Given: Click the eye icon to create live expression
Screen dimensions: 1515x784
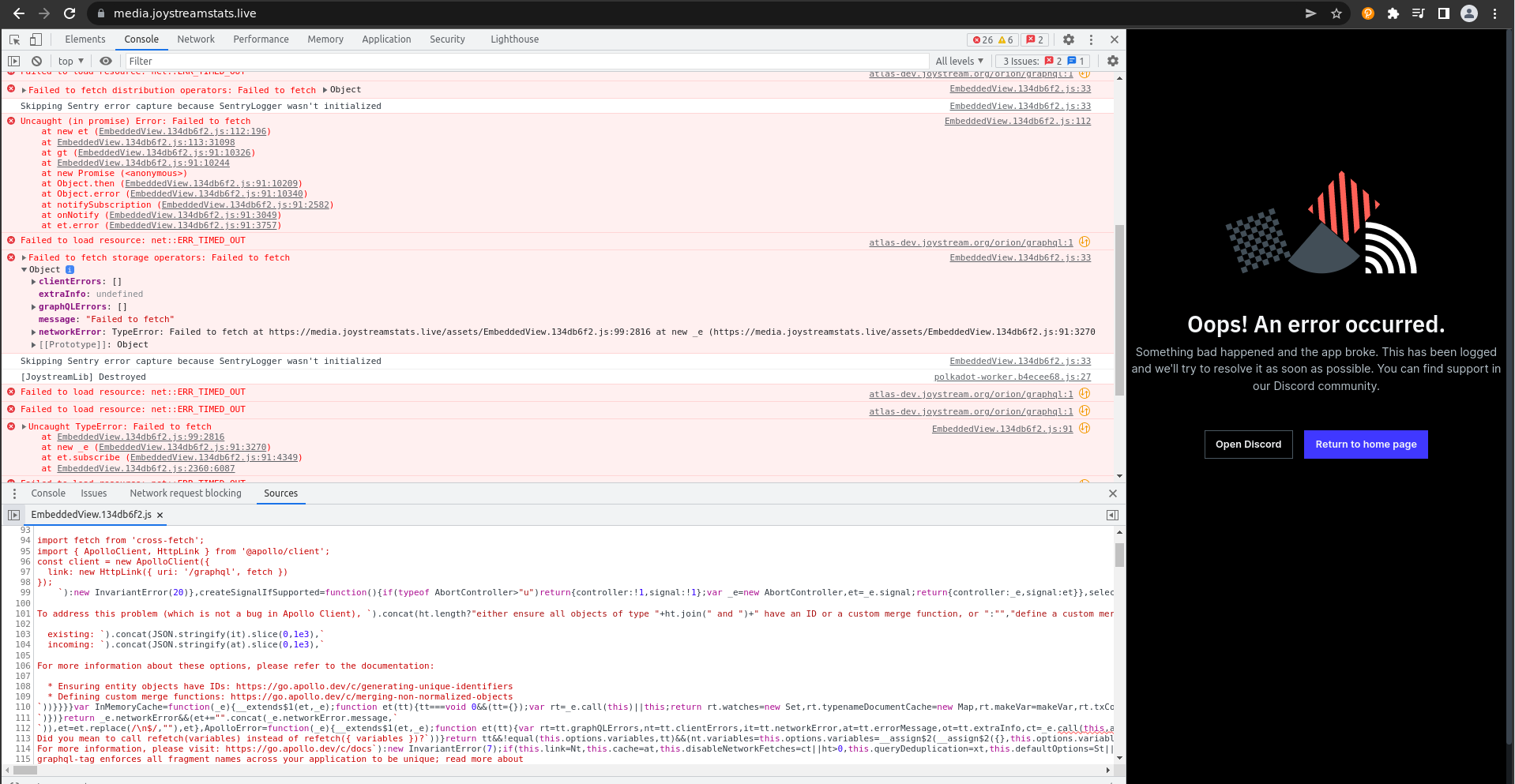Looking at the screenshot, I should coord(105,61).
